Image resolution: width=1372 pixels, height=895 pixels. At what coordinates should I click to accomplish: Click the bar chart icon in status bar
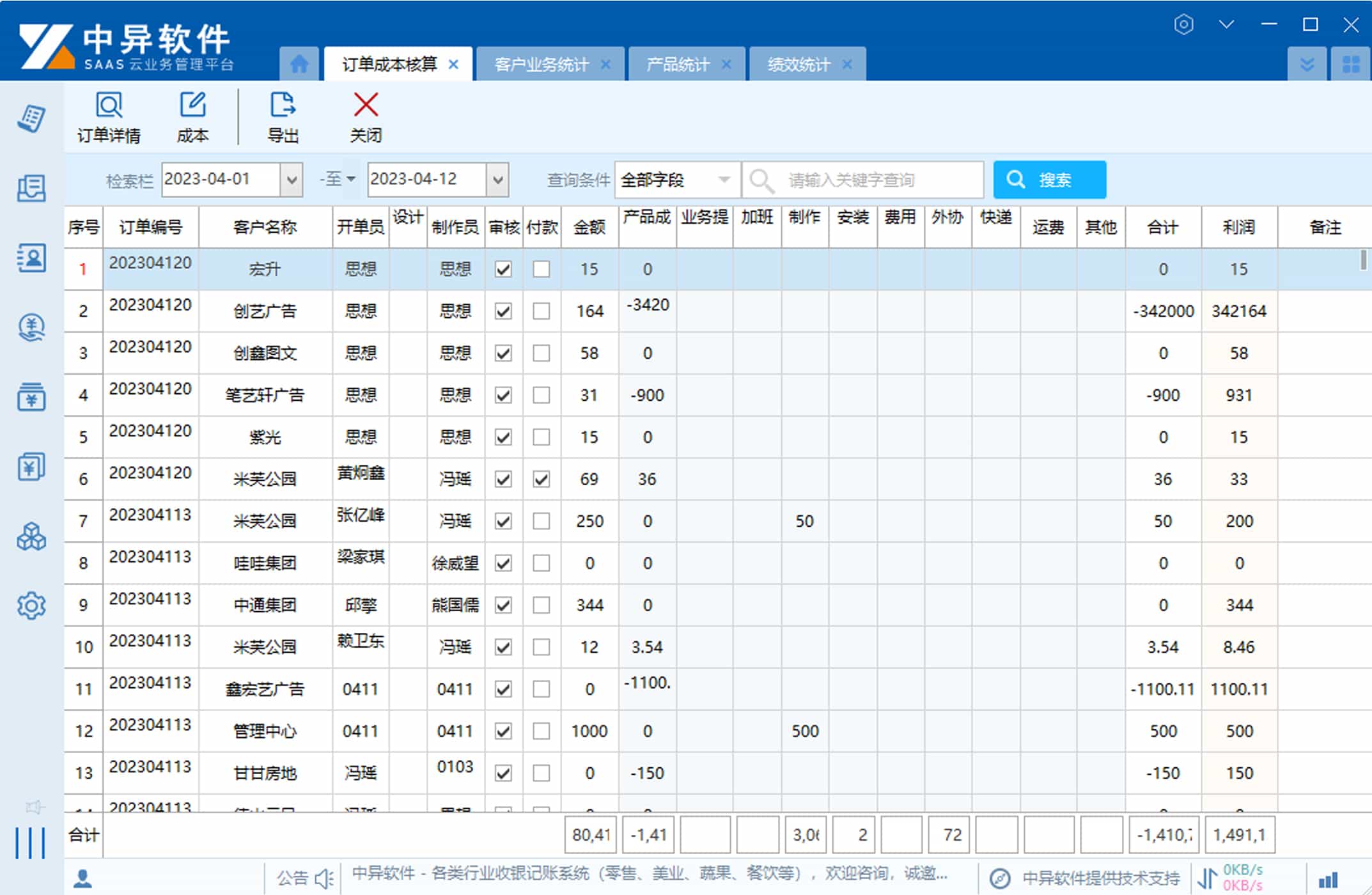coord(1329,880)
